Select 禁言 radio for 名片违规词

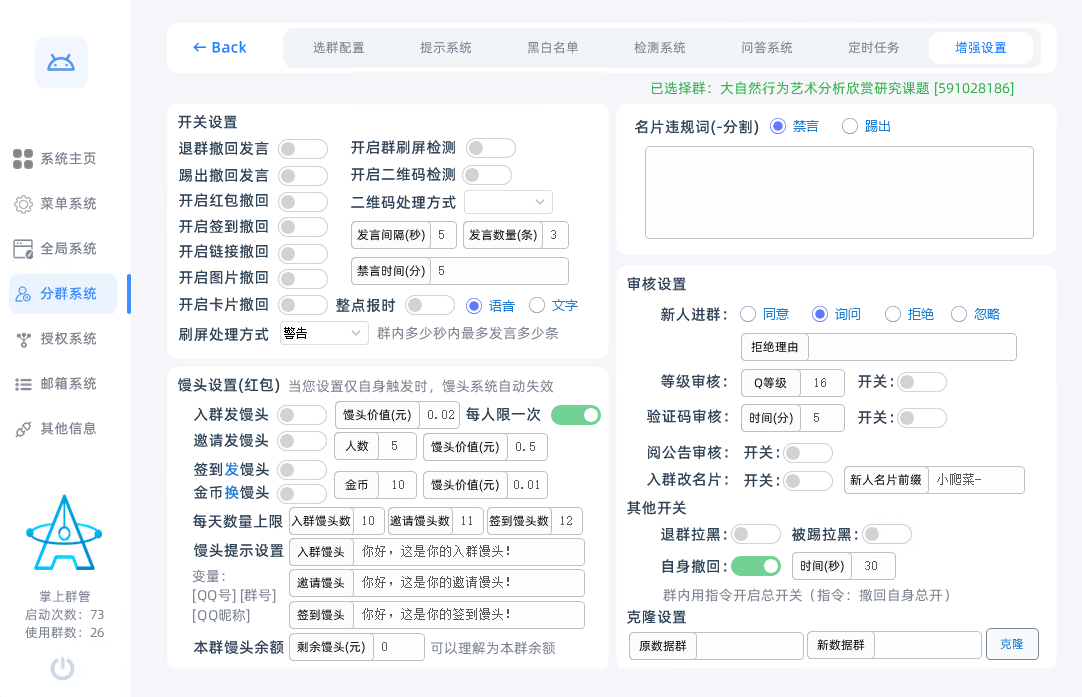click(x=778, y=126)
